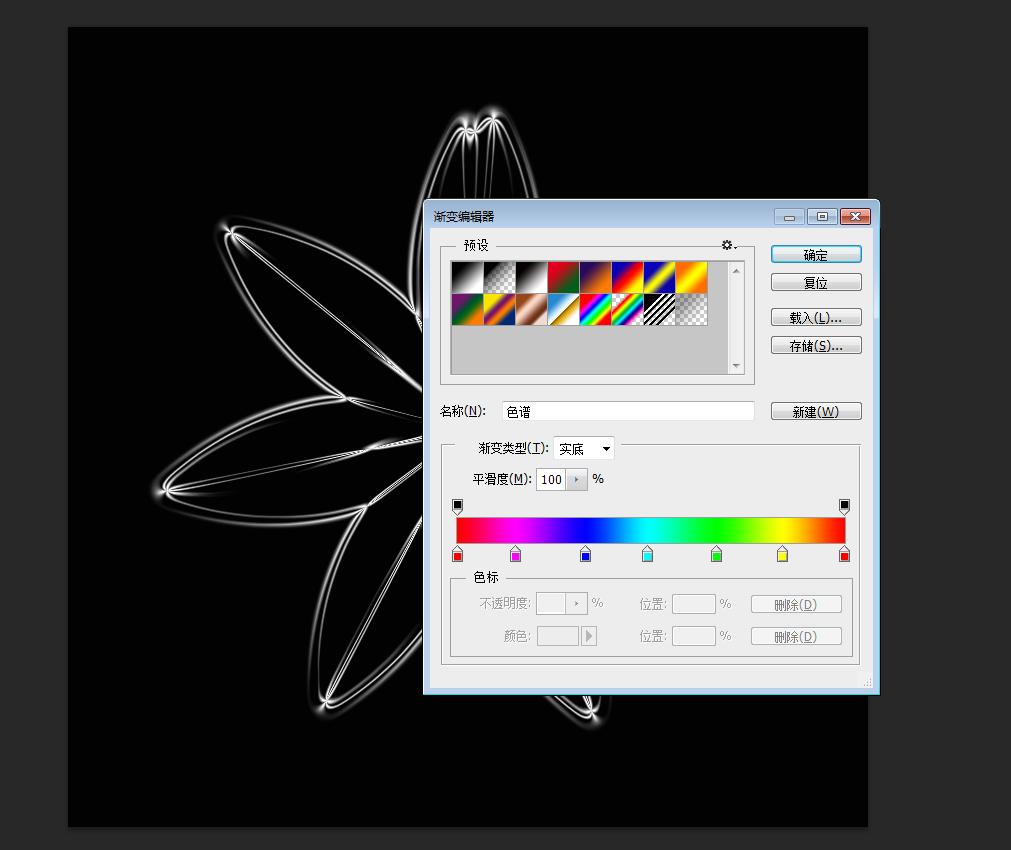Click the rainbow gradient preview bar
1011x850 pixels.
tap(651, 530)
